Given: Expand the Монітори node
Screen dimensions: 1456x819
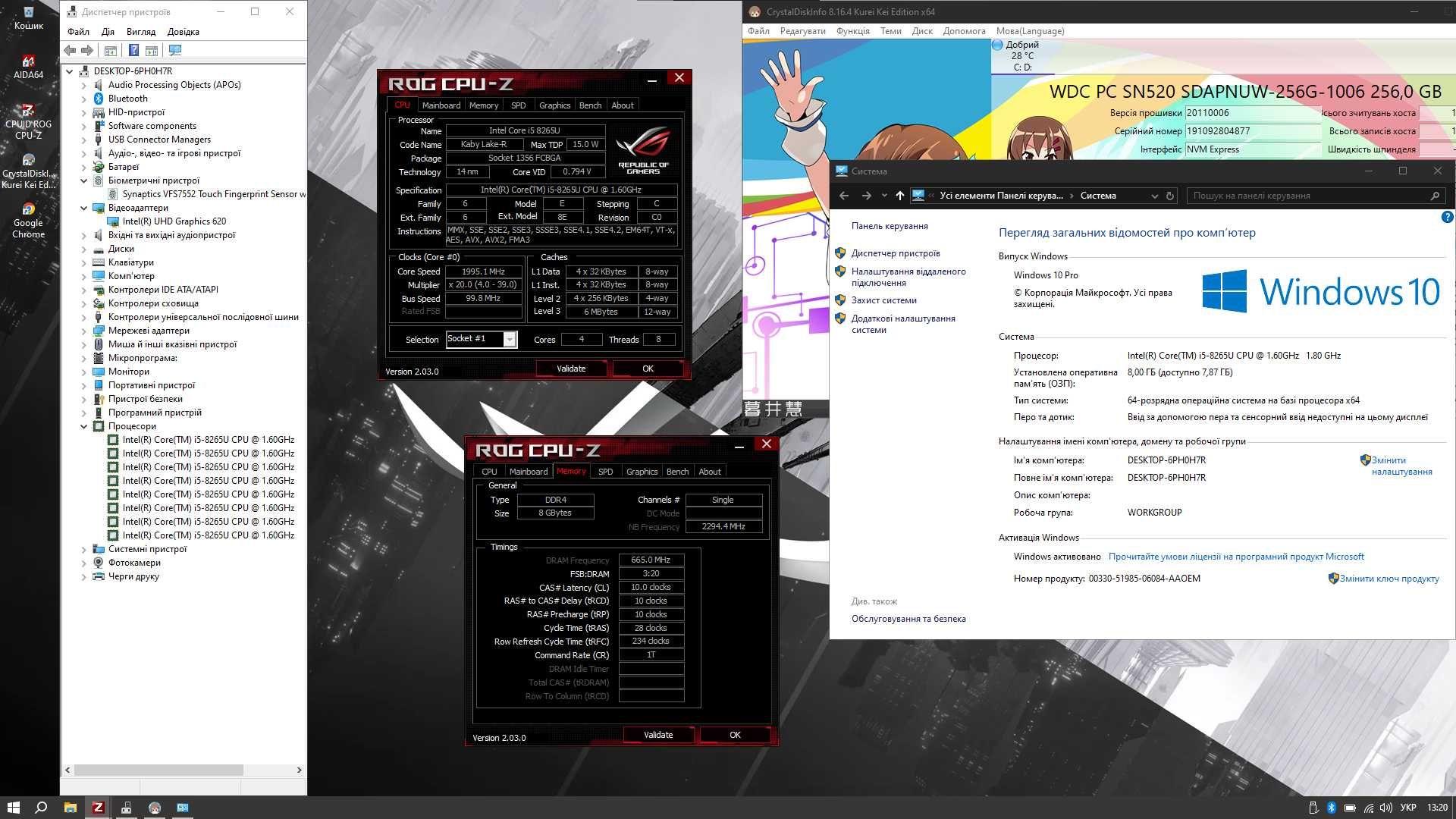Looking at the screenshot, I should 84,372.
